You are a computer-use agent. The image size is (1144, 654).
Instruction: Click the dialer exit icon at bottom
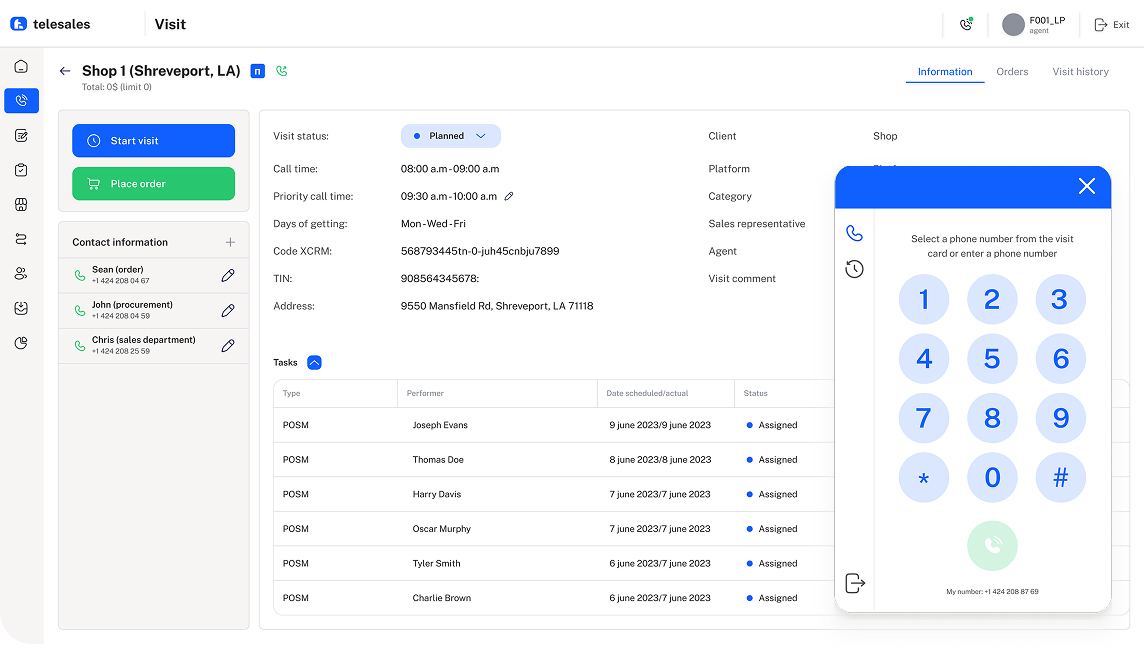854,583
